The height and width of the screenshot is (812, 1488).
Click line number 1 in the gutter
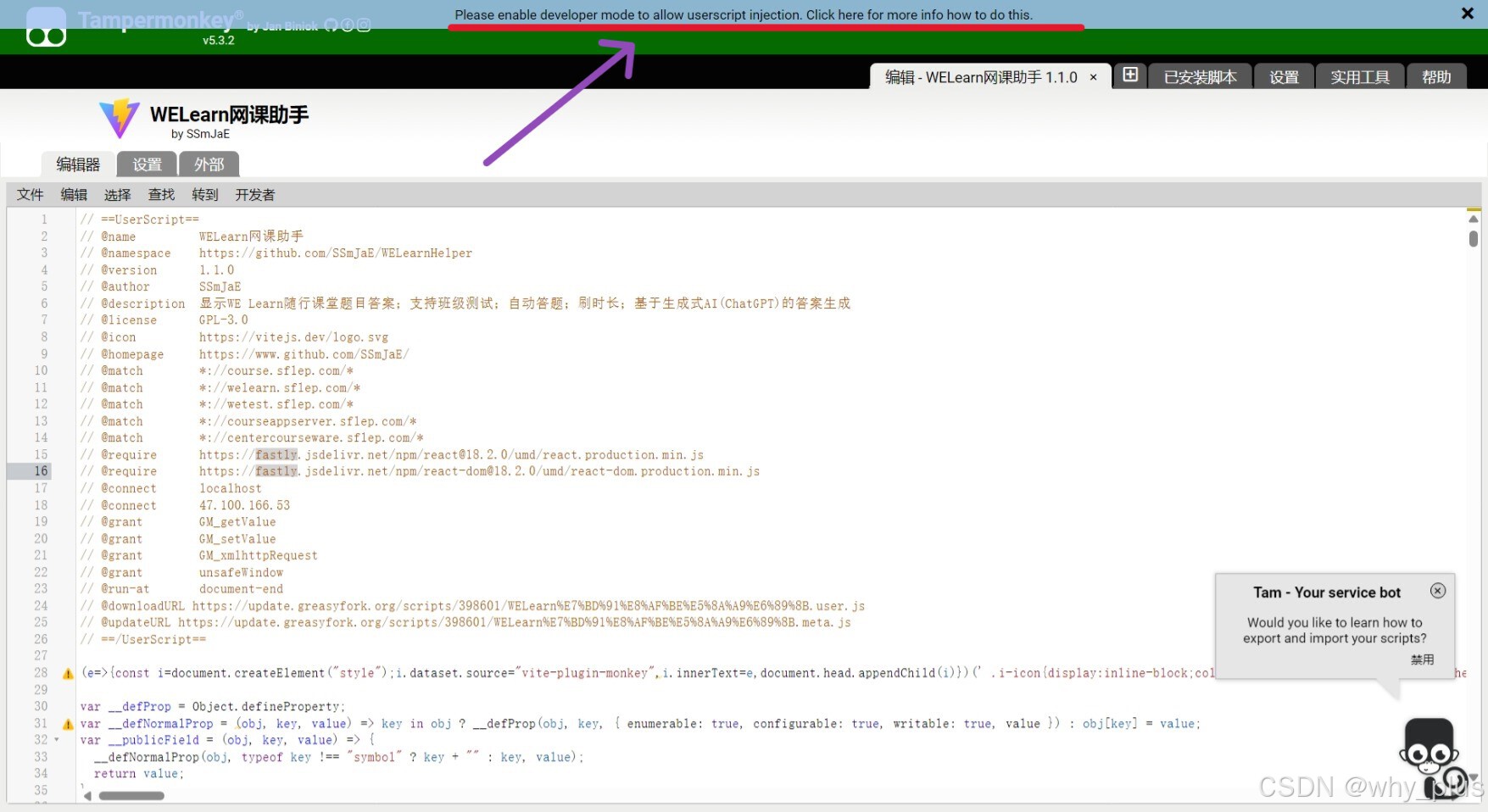44,220
